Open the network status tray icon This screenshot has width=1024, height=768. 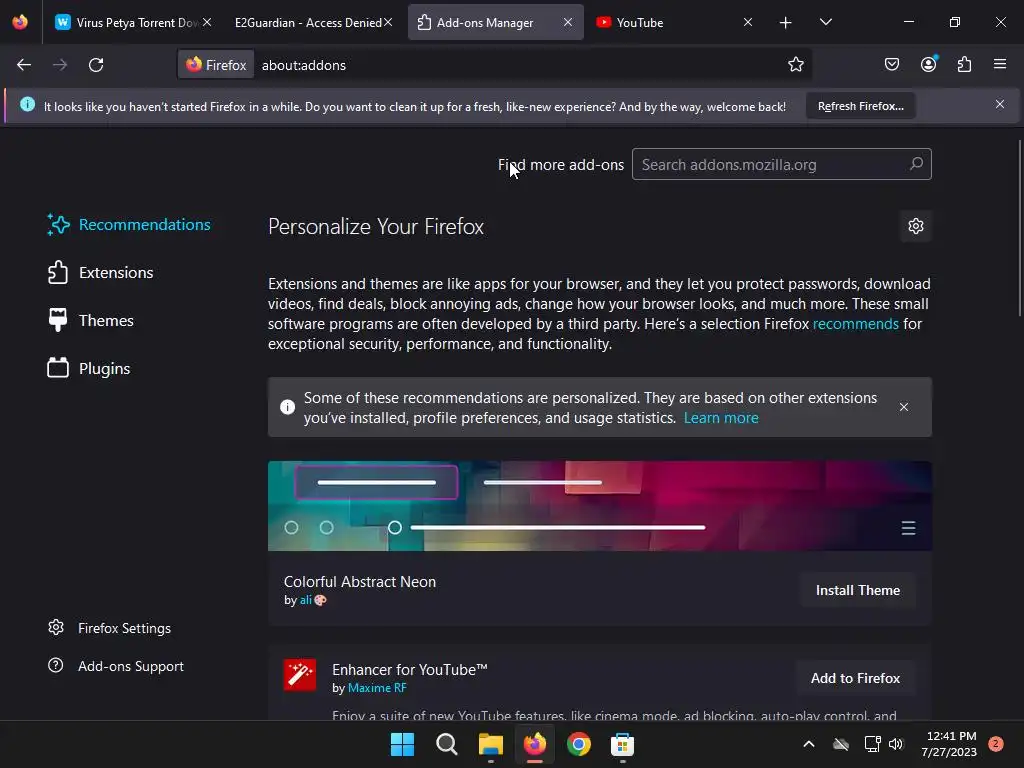pyautogui.click(x=872, y=744)
